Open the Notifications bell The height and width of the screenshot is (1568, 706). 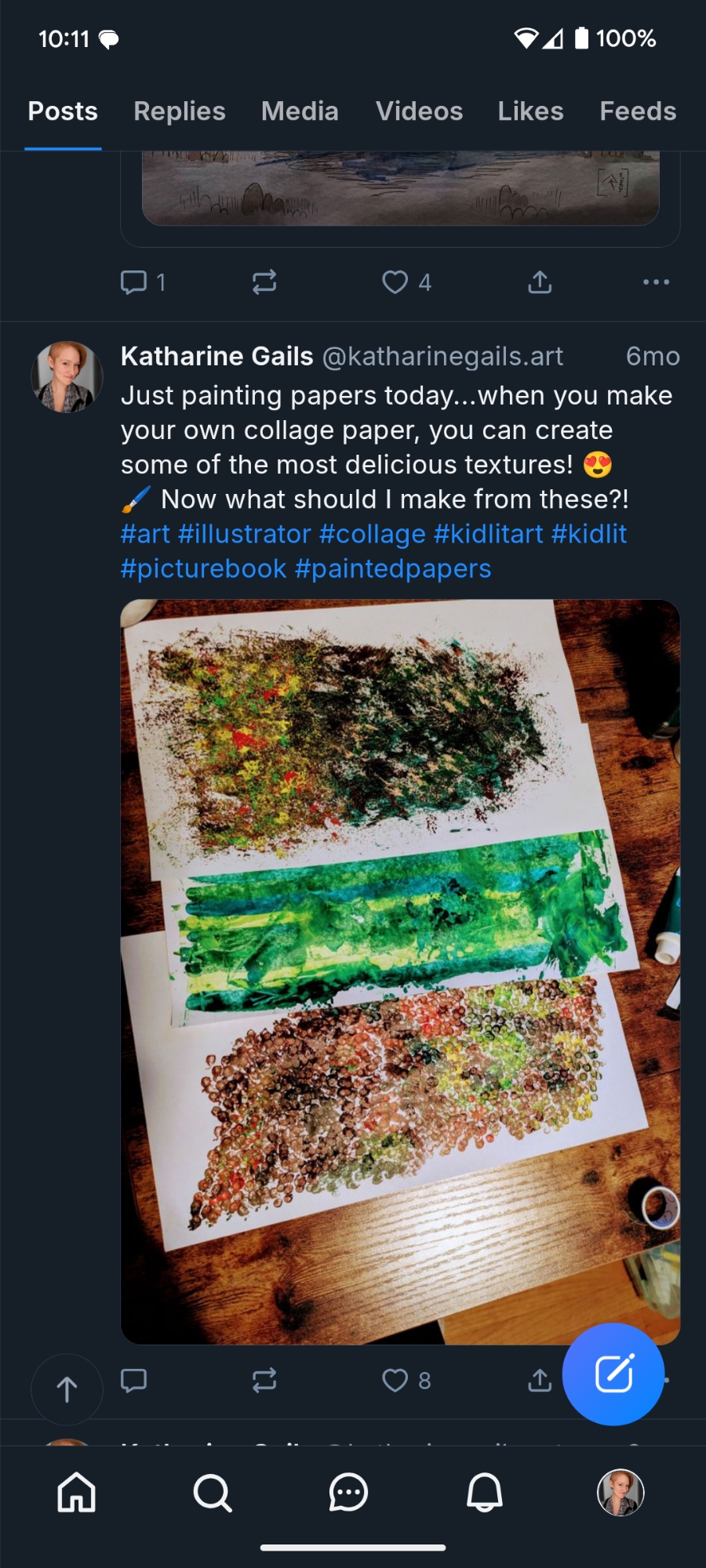(485, 1492)
